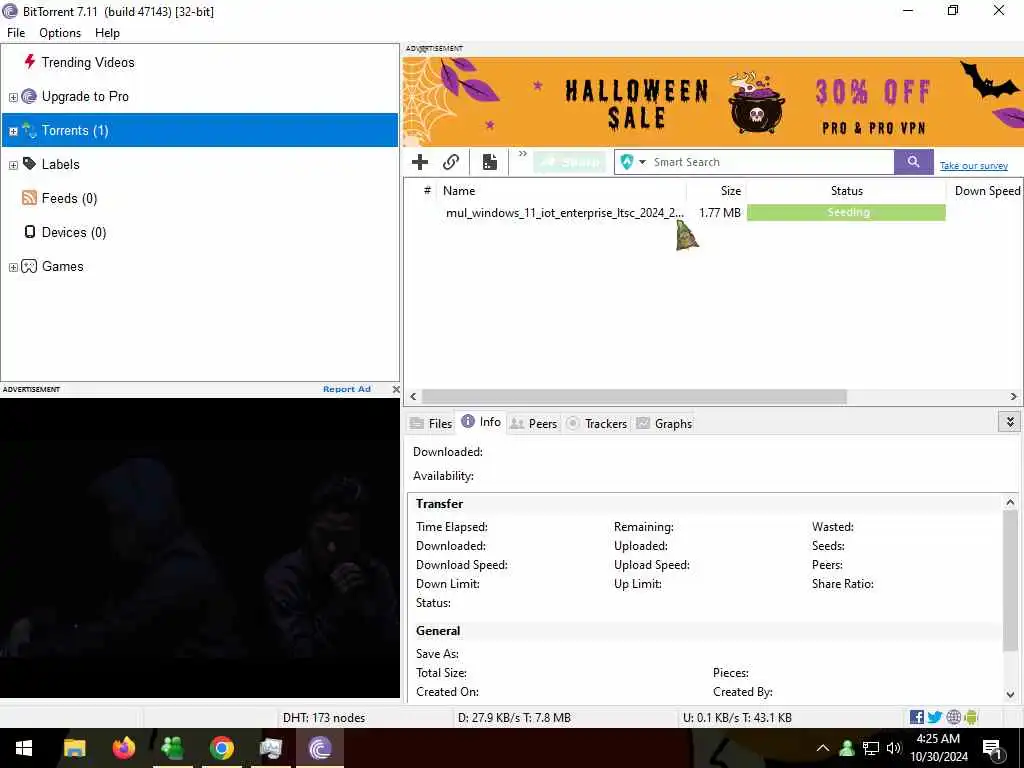The image size is (1024, 768).
Task: Click the torrent list horizontal scrollbar thumb
Action: [634, 396]
